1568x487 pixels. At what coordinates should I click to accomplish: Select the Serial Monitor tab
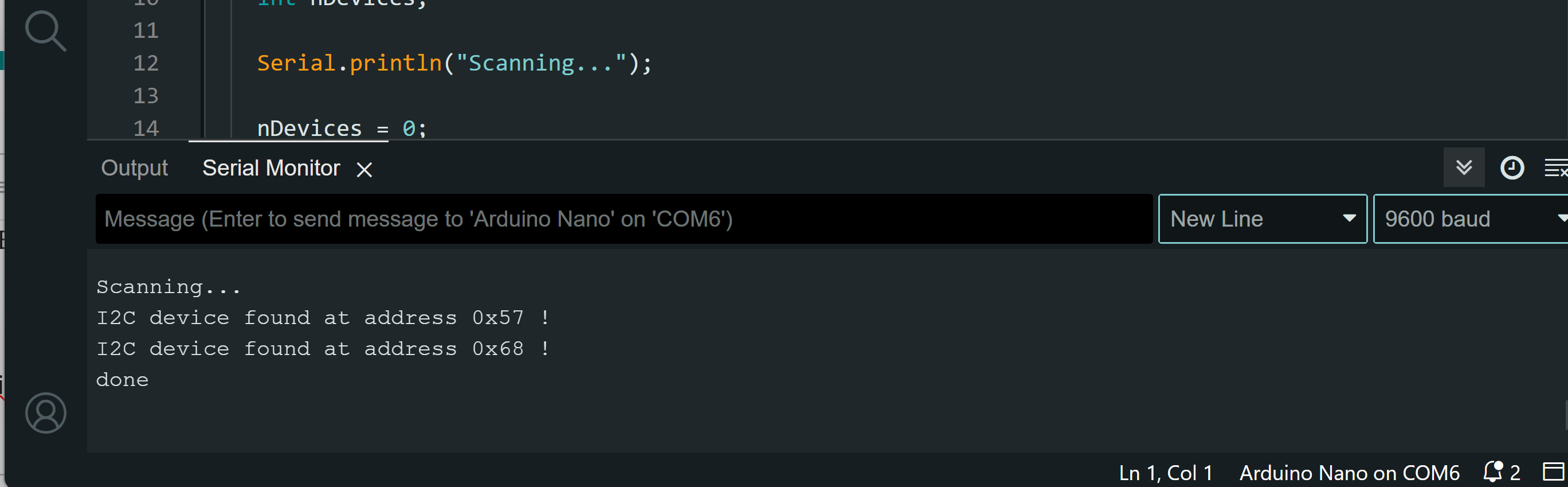pyautogui.click(x=271, y=168)
